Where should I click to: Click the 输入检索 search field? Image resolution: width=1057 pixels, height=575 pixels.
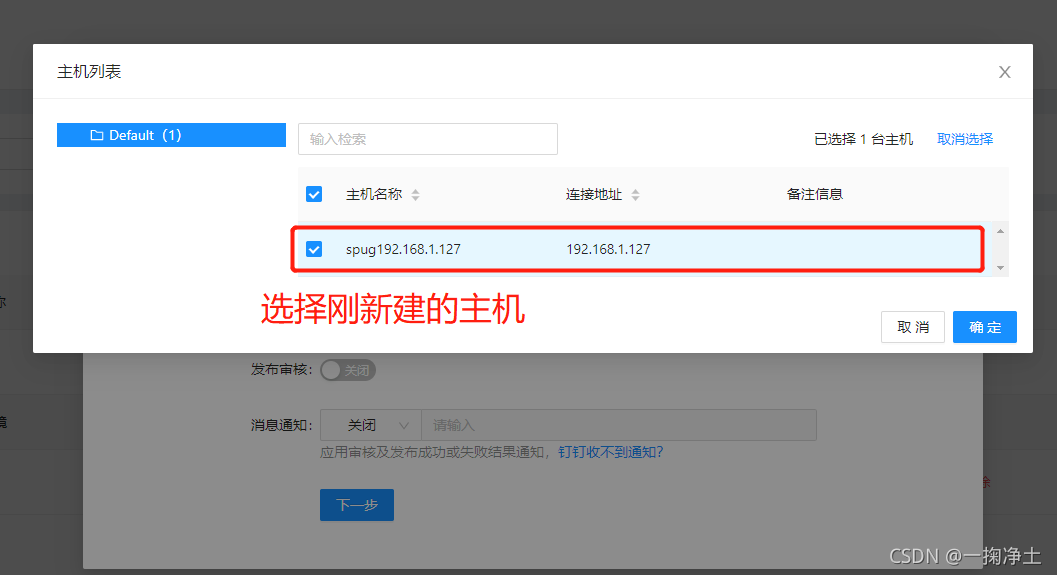pyautogui.click(x=428, y=139)
